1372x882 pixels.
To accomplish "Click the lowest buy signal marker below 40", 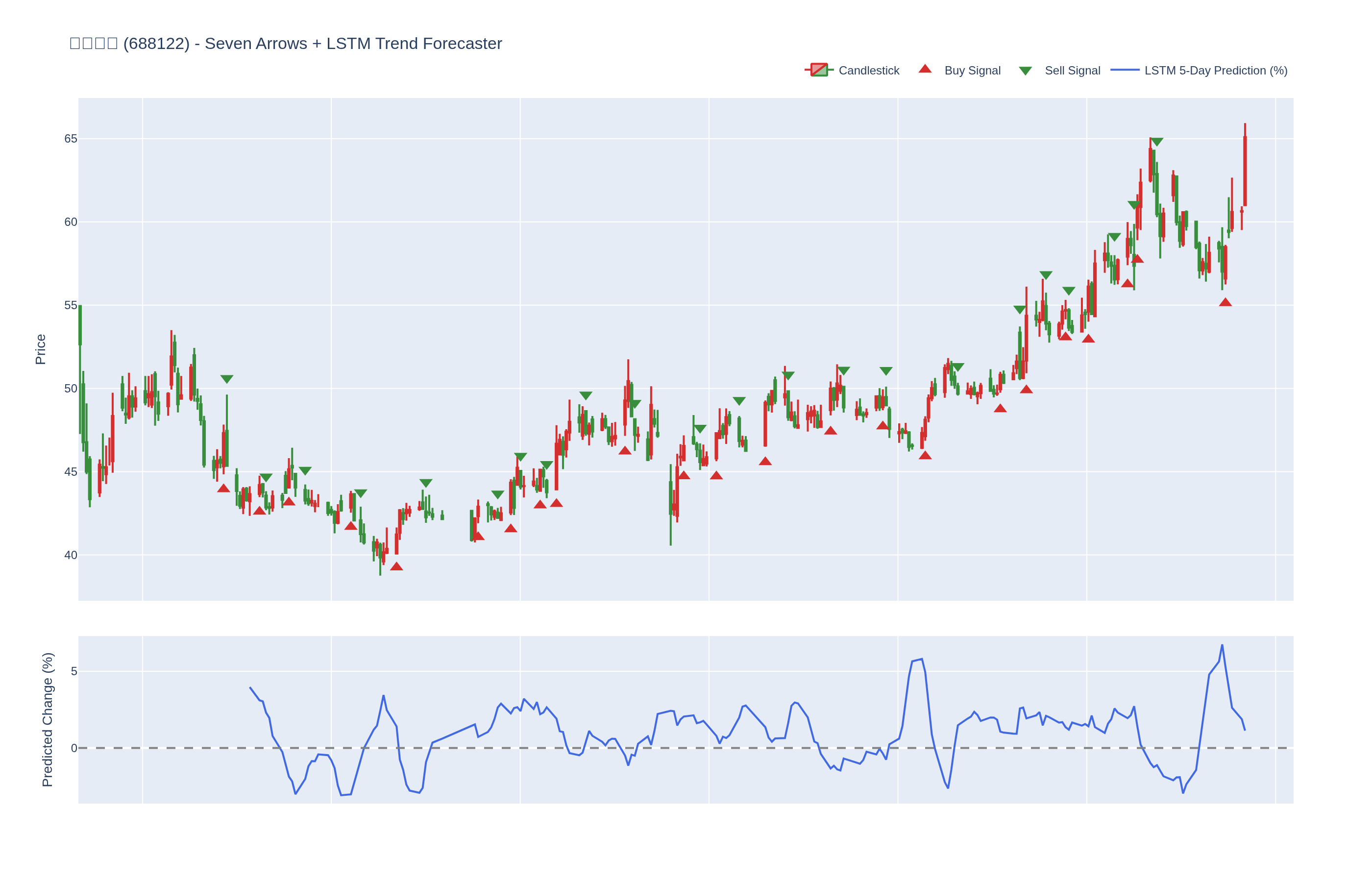I will tap(396, 566).
